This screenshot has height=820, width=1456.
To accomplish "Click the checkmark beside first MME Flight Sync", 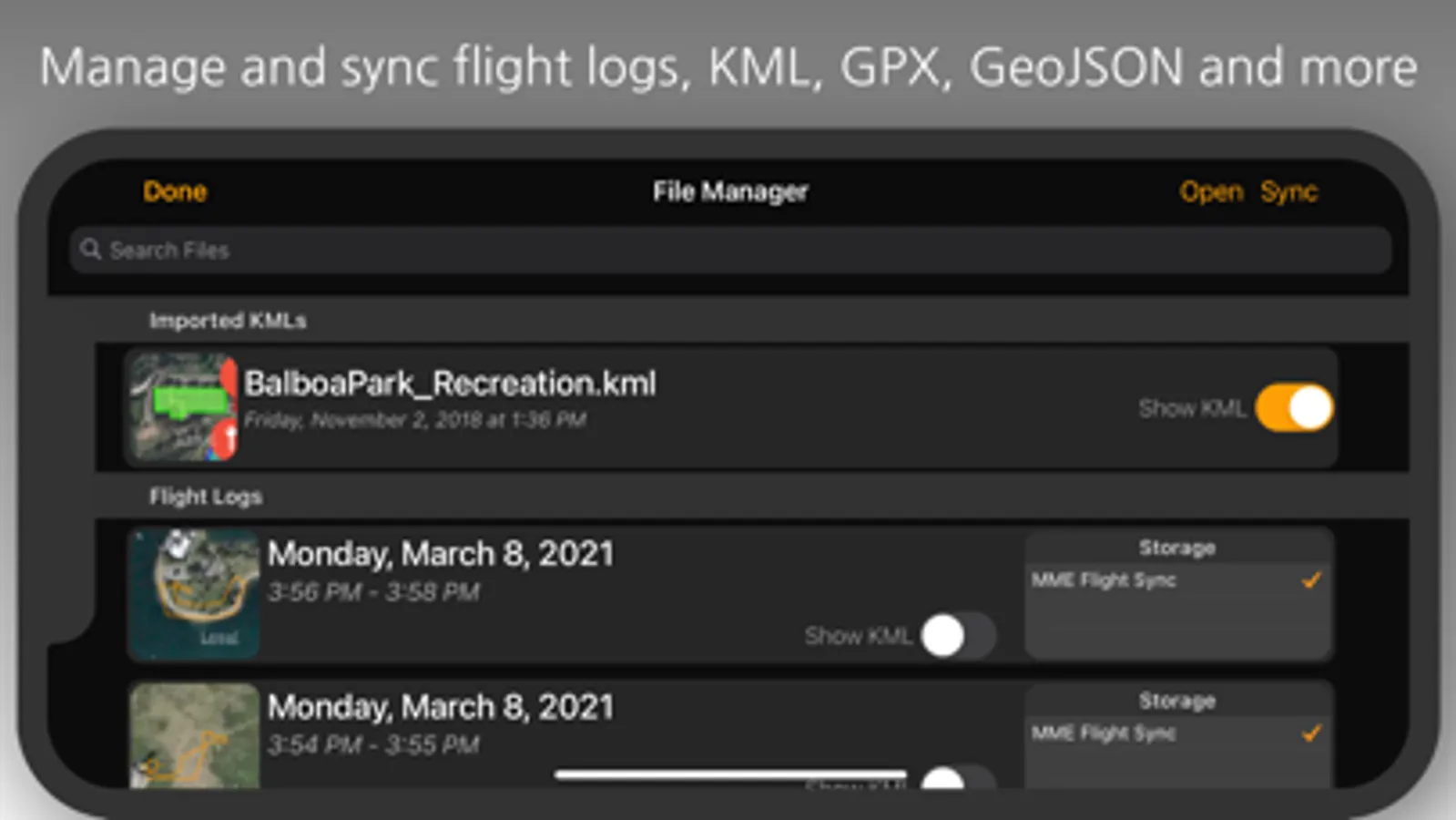I will [1311, 580].
